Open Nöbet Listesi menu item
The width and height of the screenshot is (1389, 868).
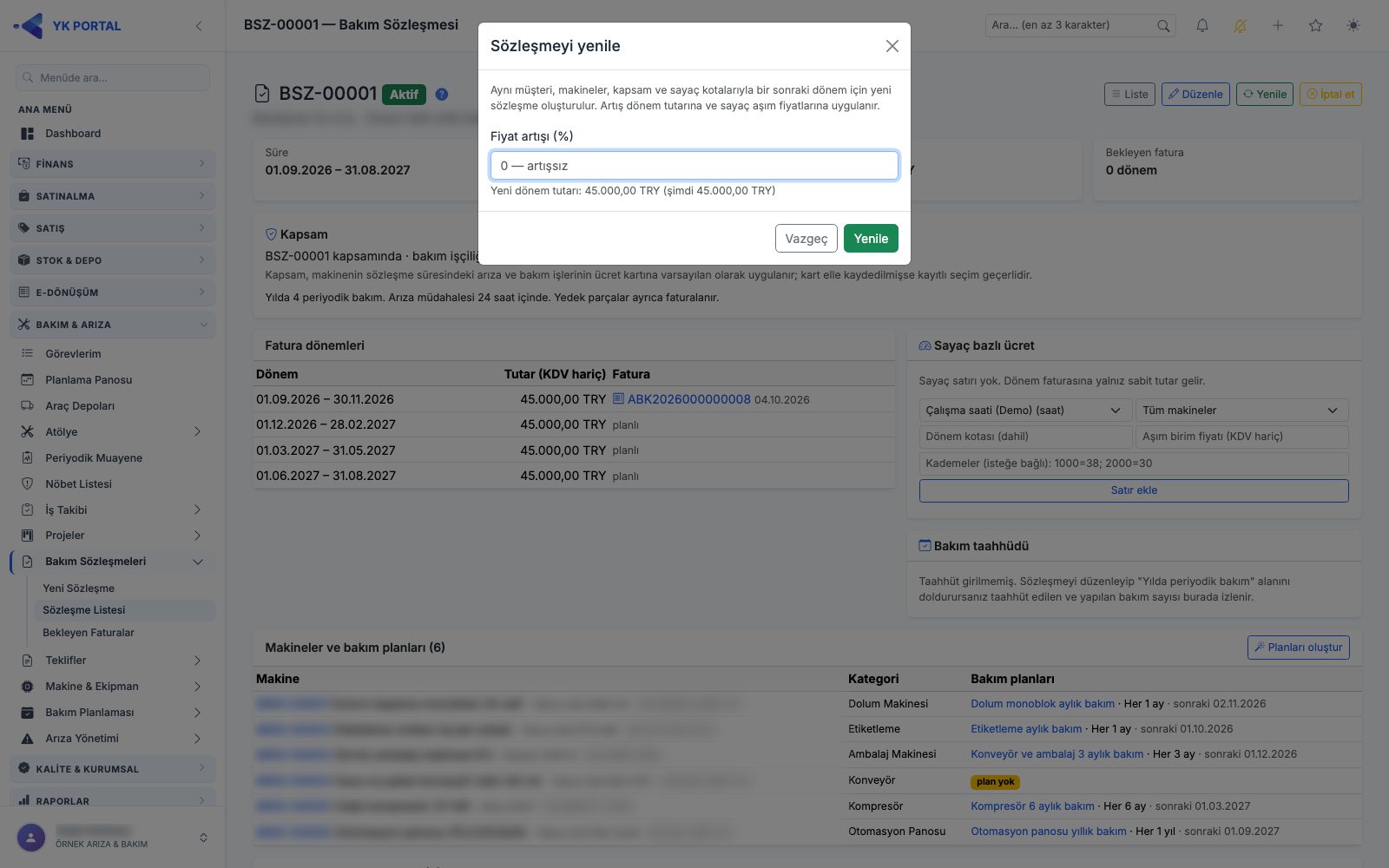point(113,484)
